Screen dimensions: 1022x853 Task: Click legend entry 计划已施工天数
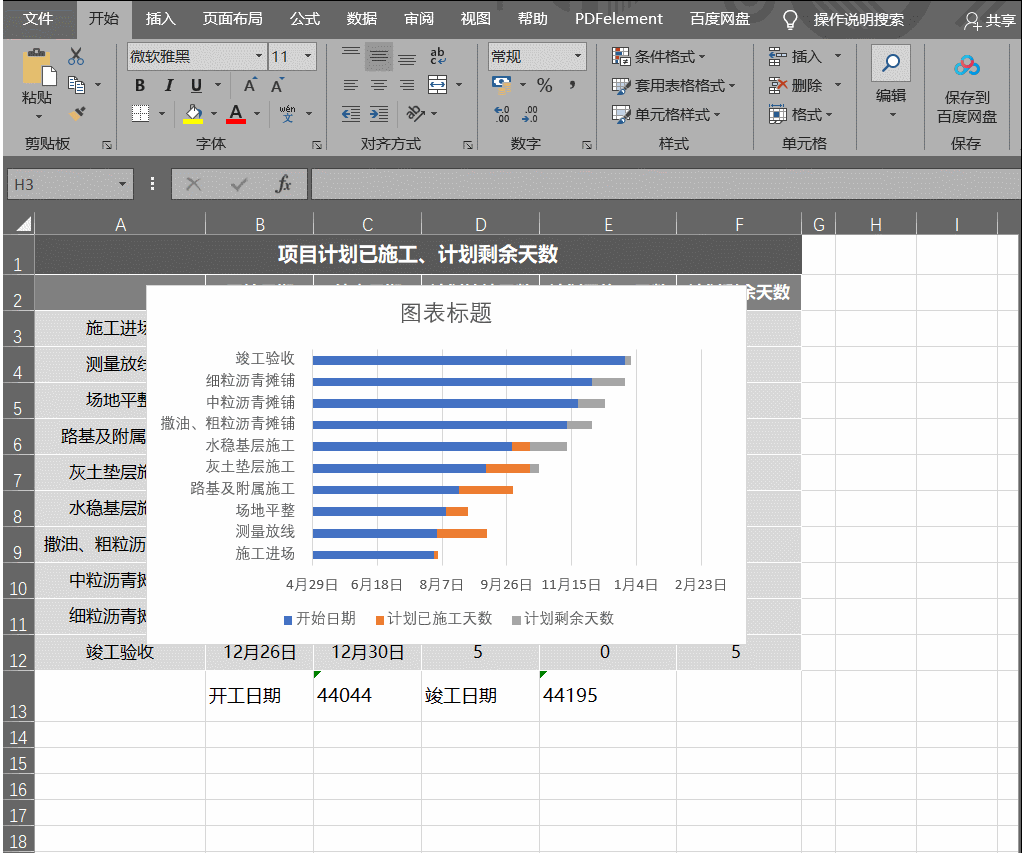433,618
